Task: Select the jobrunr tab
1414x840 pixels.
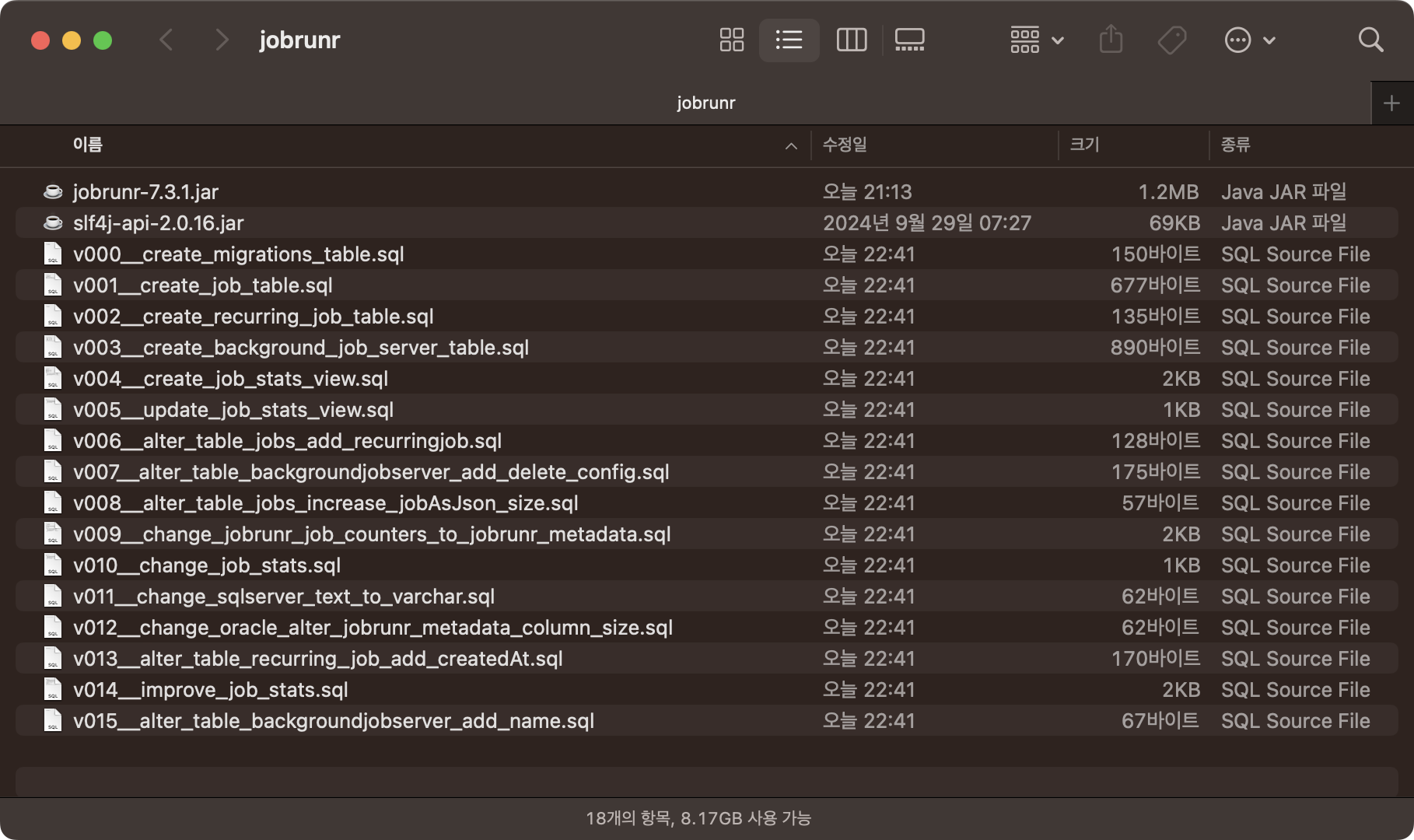Action: (705, 103)
